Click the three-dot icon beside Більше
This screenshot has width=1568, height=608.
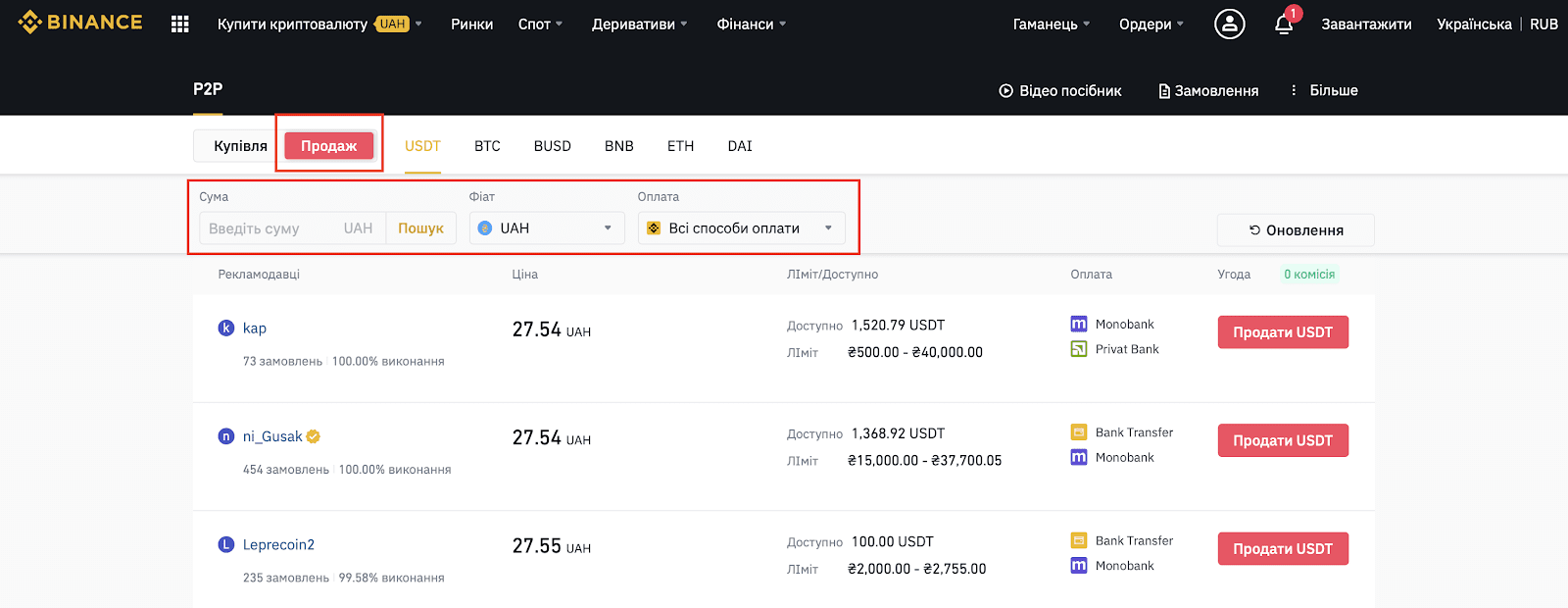click(1294, 90)
